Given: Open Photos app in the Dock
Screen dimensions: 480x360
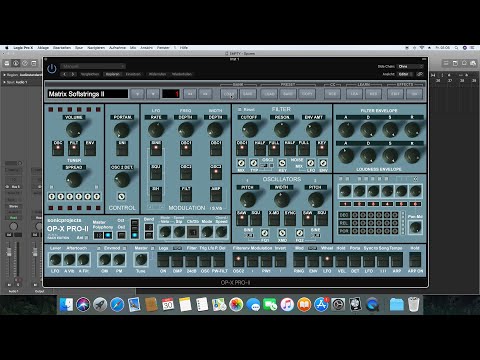Looking at the screenshot, I should [236, 304].
